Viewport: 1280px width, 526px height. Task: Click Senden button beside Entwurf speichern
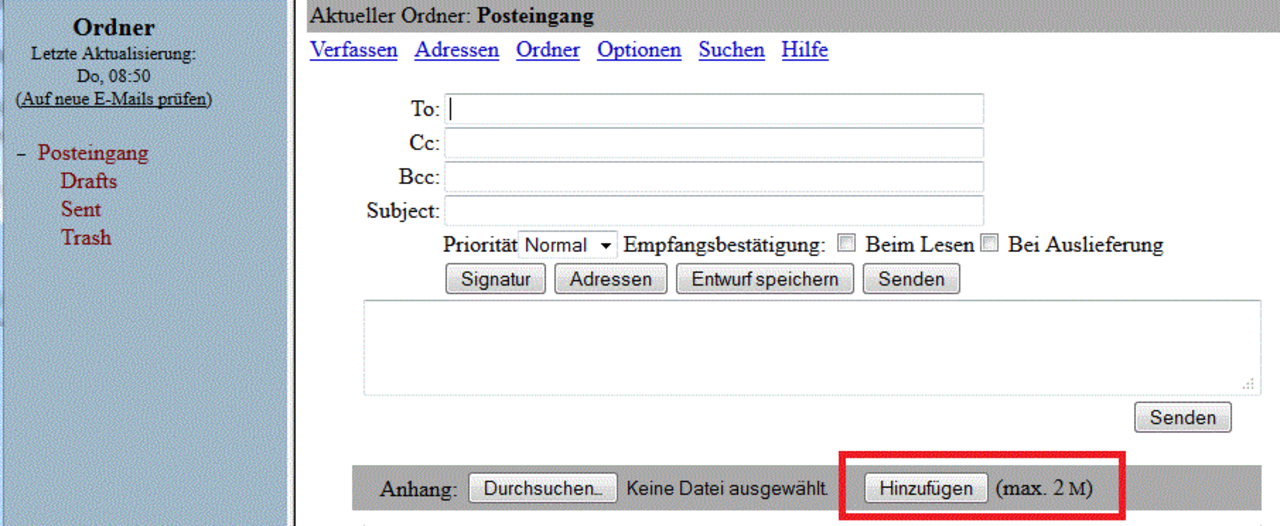[911, 279]
